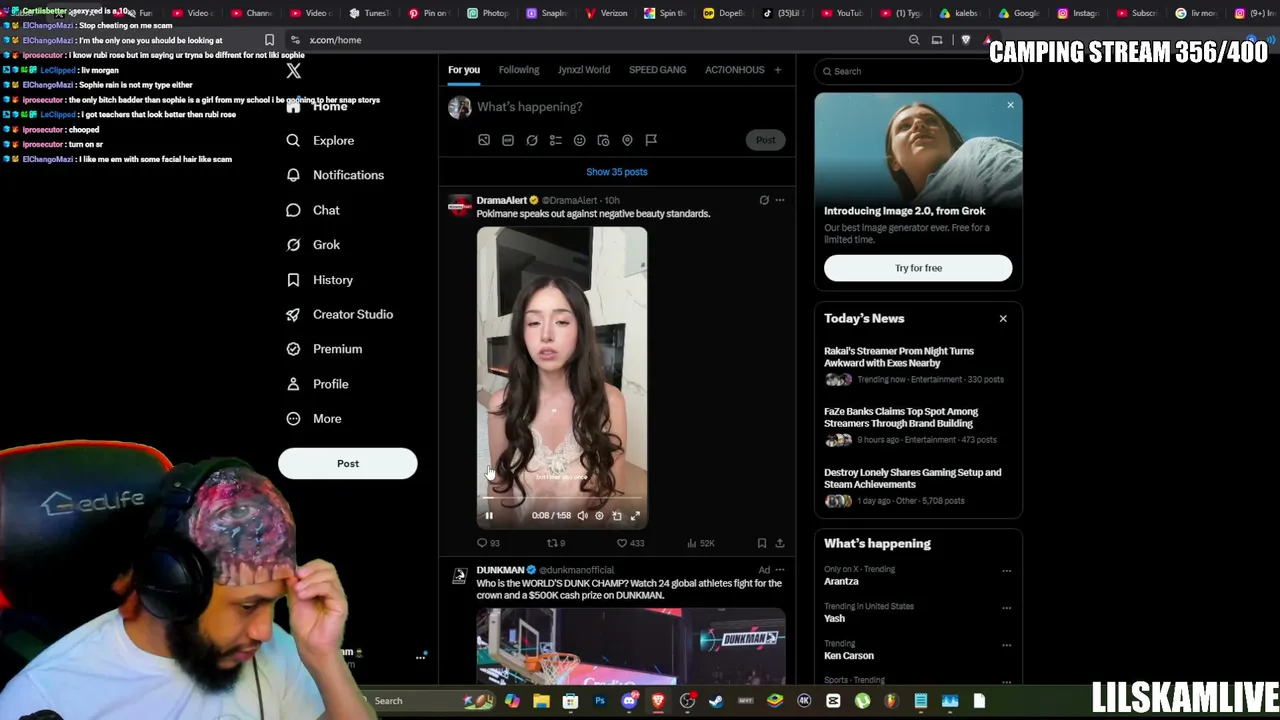
Task: Open account switcher menu dots
Action: pyautogui.click(x=421, y=657)
